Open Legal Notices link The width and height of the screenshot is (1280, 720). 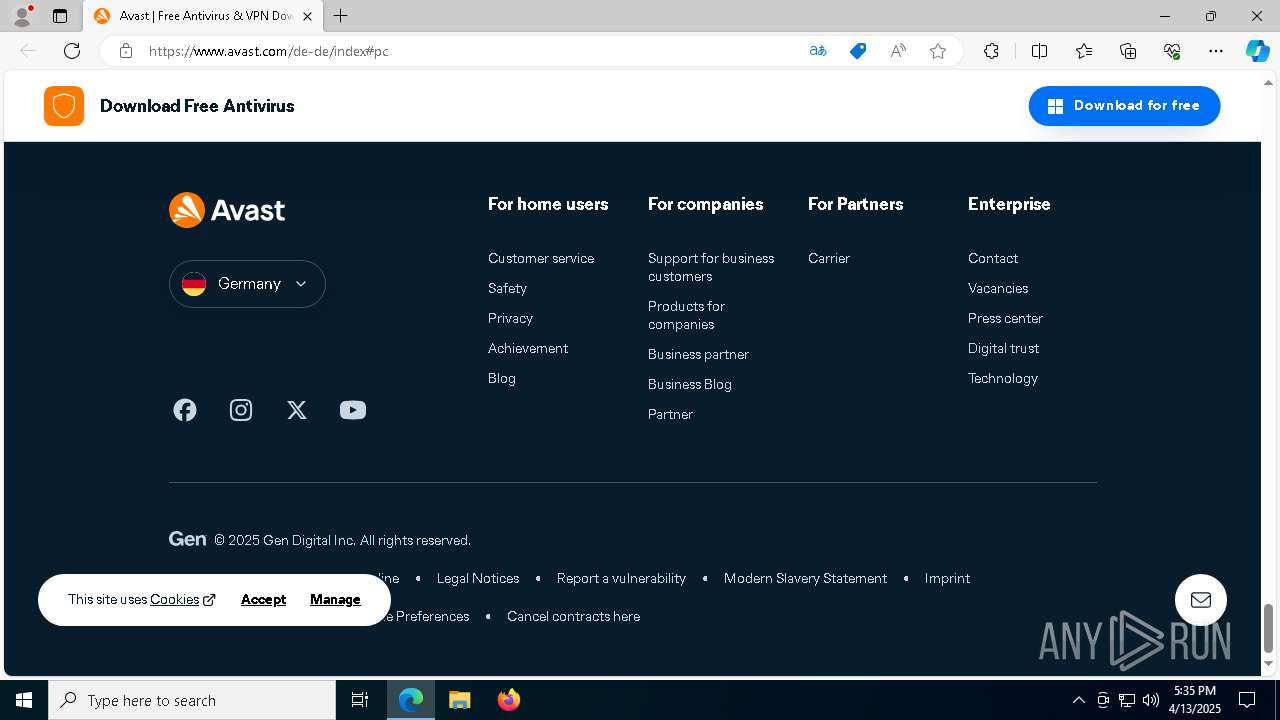(x=478, y=578)
